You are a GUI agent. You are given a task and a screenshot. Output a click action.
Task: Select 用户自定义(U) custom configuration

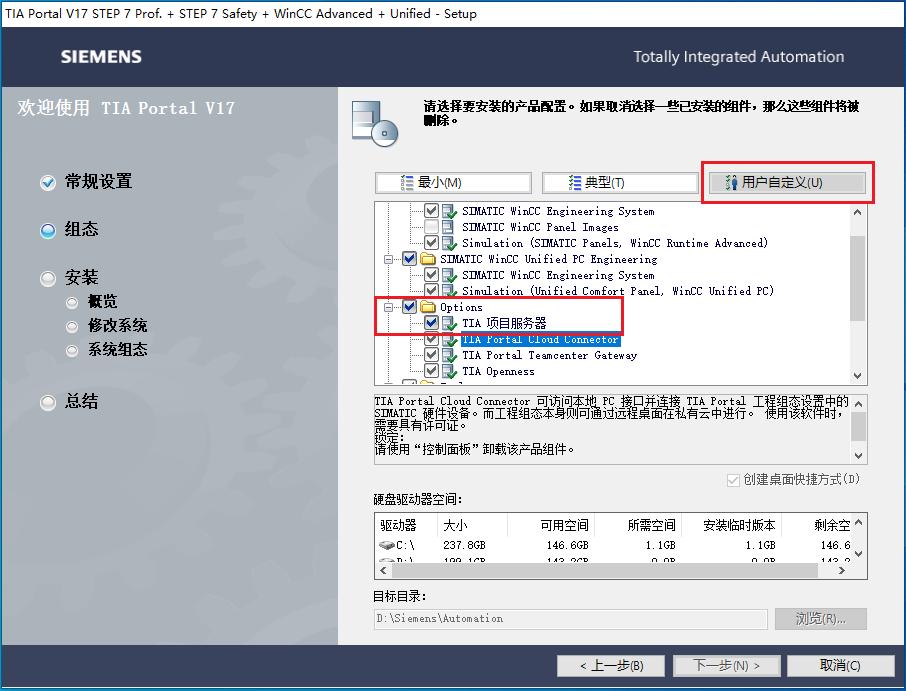[788, 183]
